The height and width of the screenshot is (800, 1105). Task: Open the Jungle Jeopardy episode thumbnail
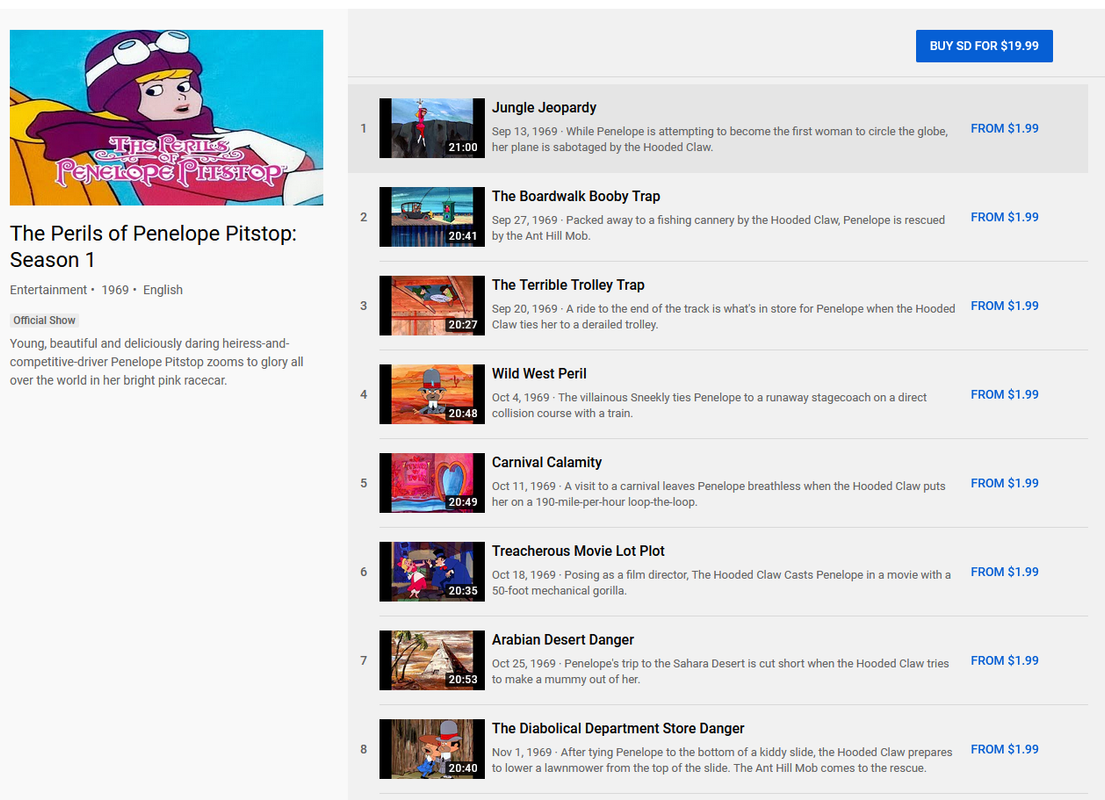click(x=432, y=128)
